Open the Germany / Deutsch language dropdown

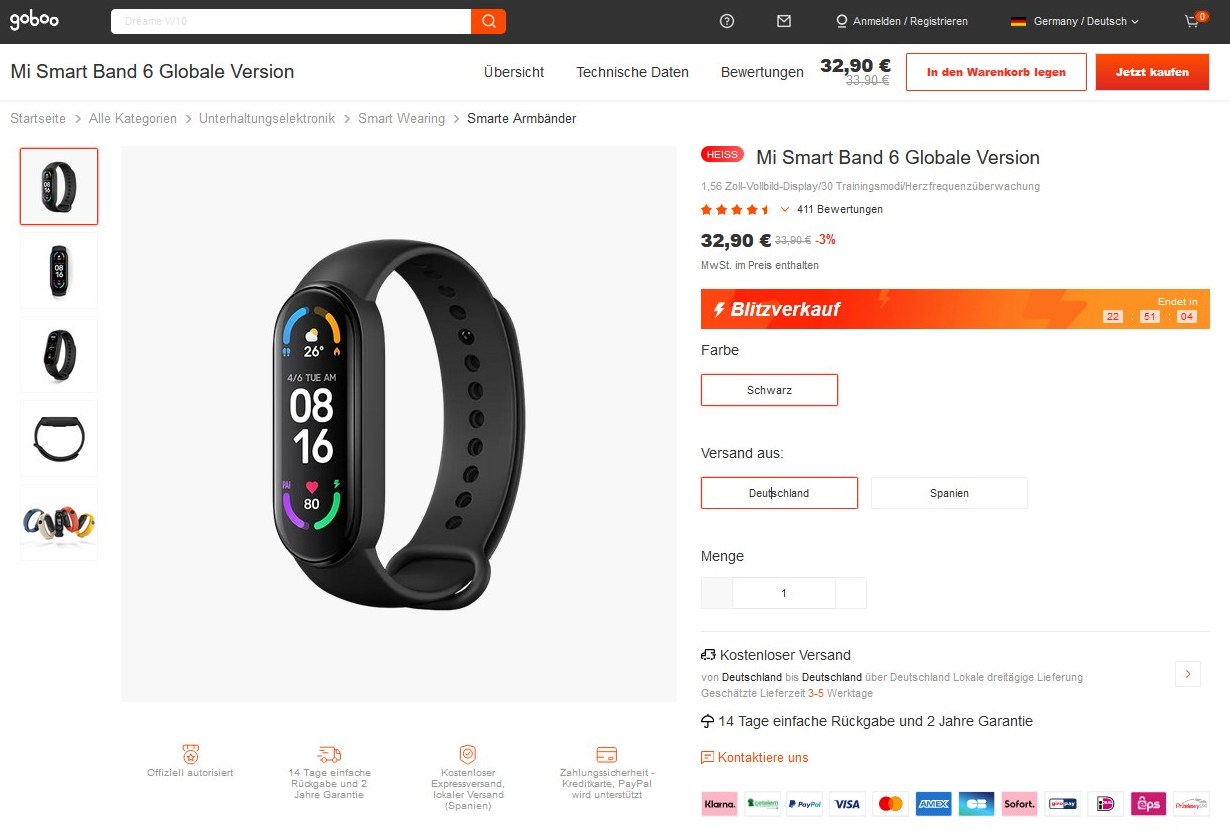point(1075,21)
